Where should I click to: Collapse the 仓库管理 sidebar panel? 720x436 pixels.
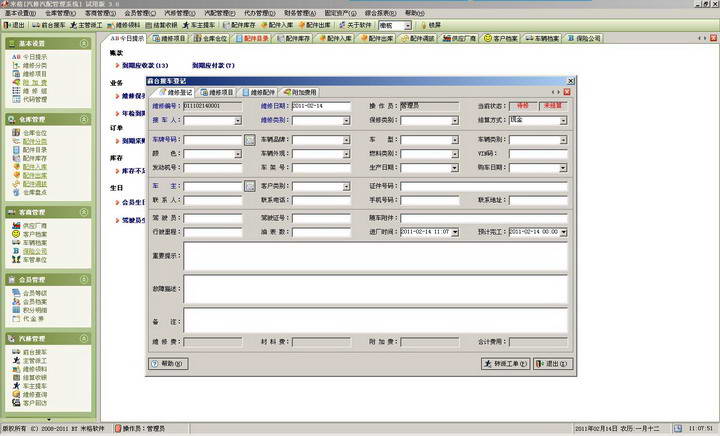84,119
